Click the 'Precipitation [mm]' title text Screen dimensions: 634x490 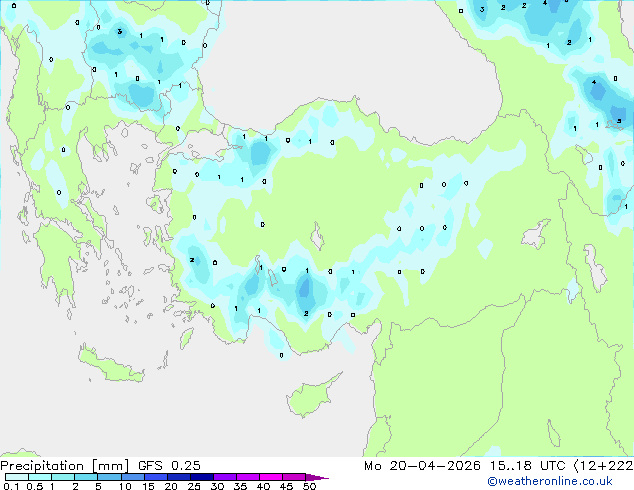pos(65,466)
